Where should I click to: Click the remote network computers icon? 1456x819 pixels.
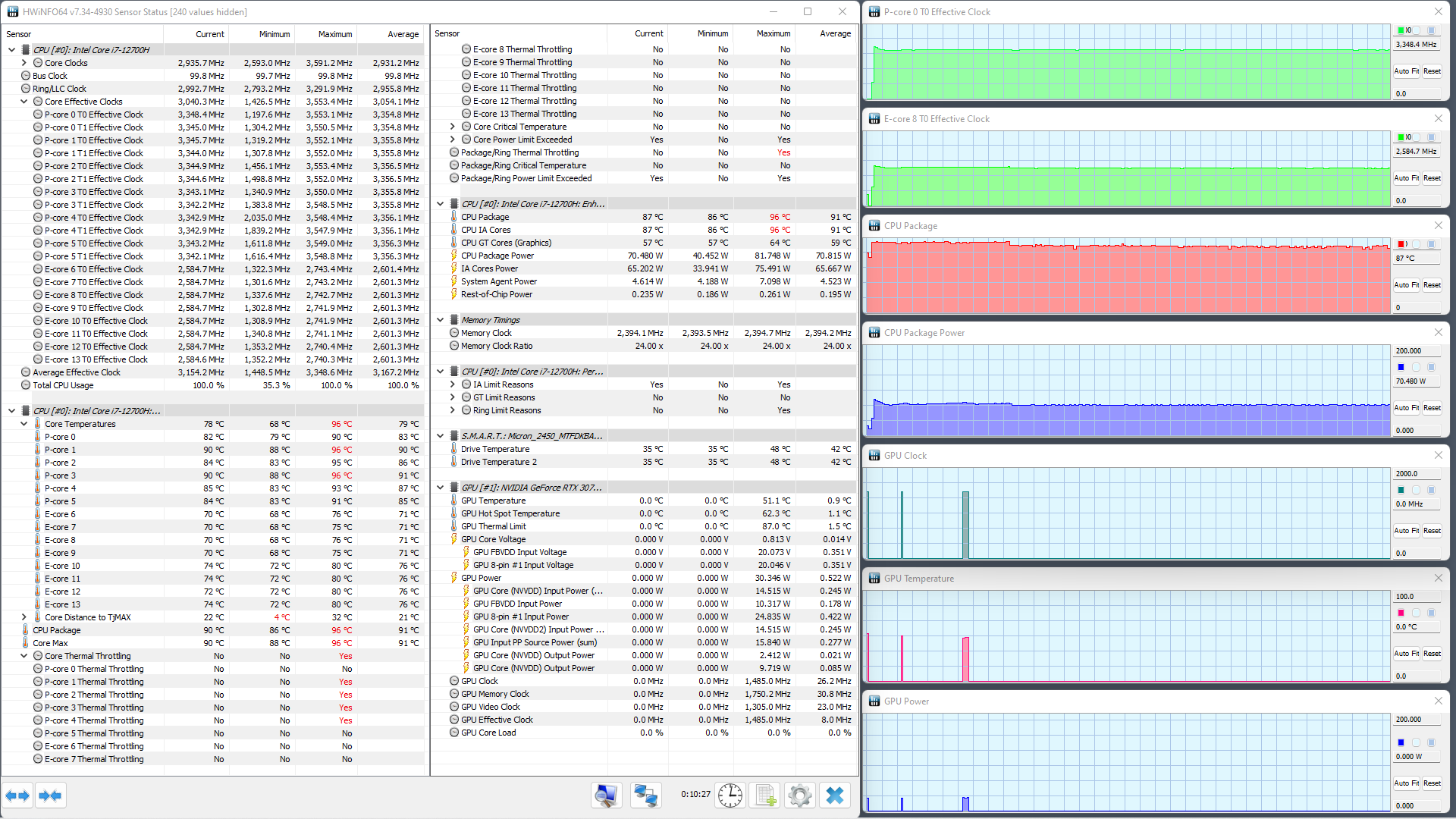coord(645,795)
